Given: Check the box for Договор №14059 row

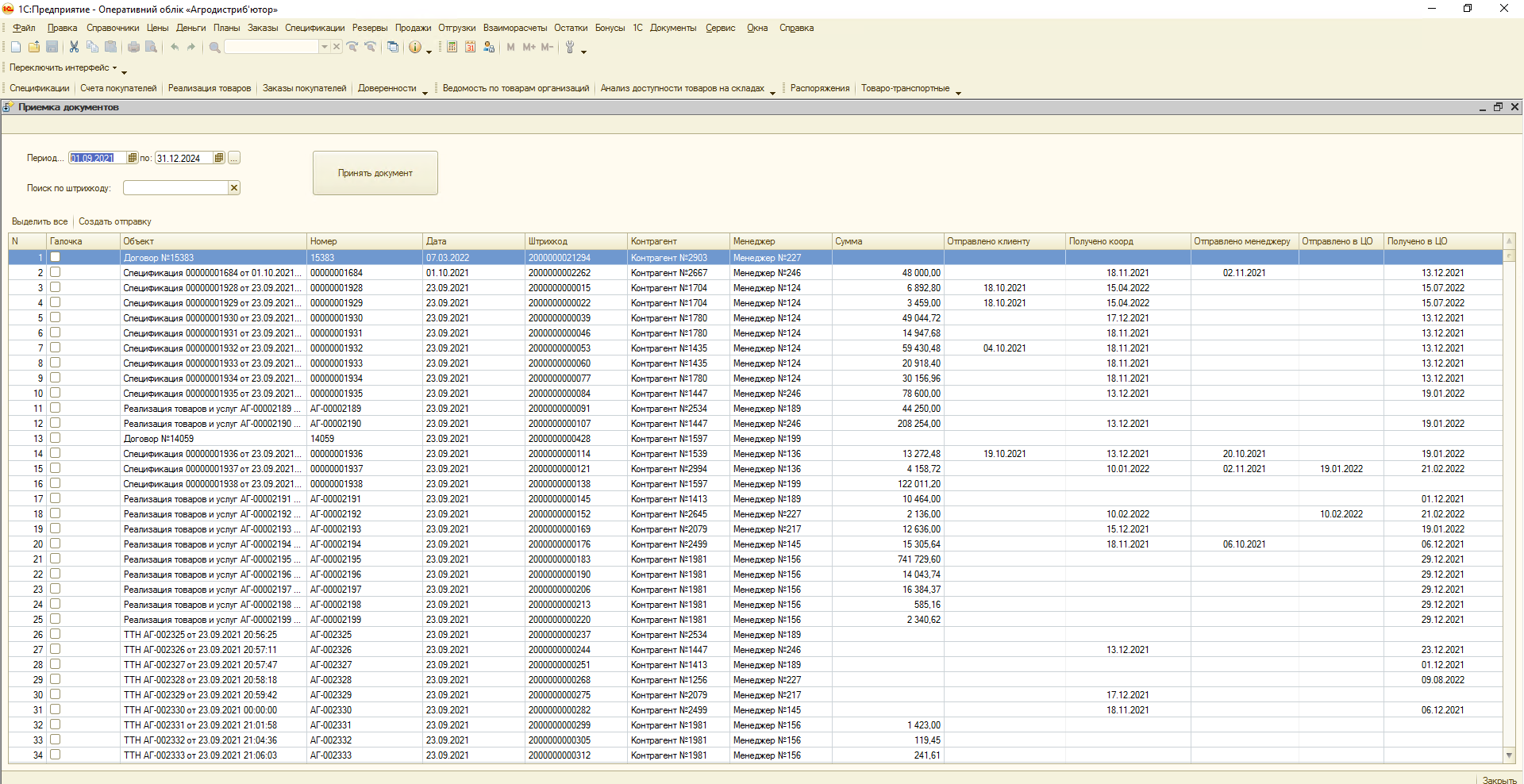Looking at the screenshot, I should click(x=56, y=438).
